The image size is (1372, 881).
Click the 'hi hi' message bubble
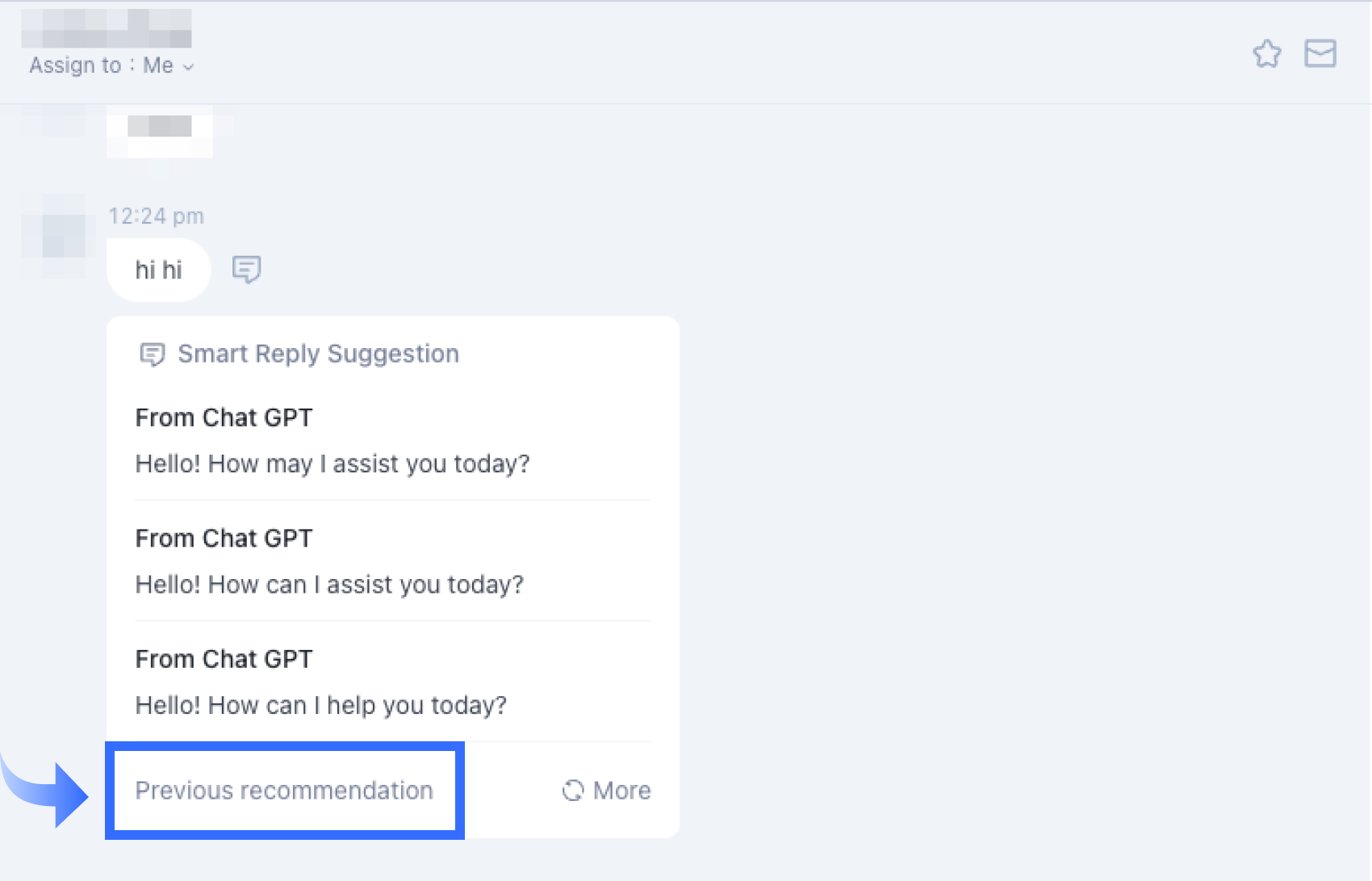(158, 269)
